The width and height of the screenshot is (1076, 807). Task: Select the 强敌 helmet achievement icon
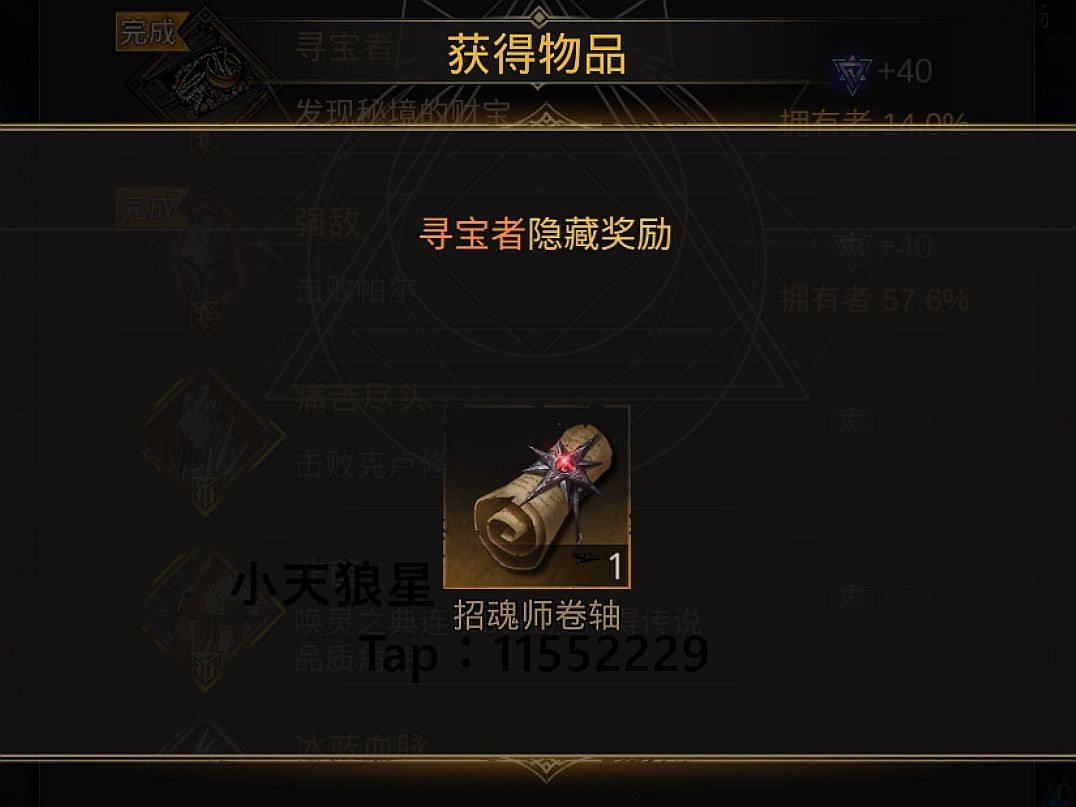[204, 264]
